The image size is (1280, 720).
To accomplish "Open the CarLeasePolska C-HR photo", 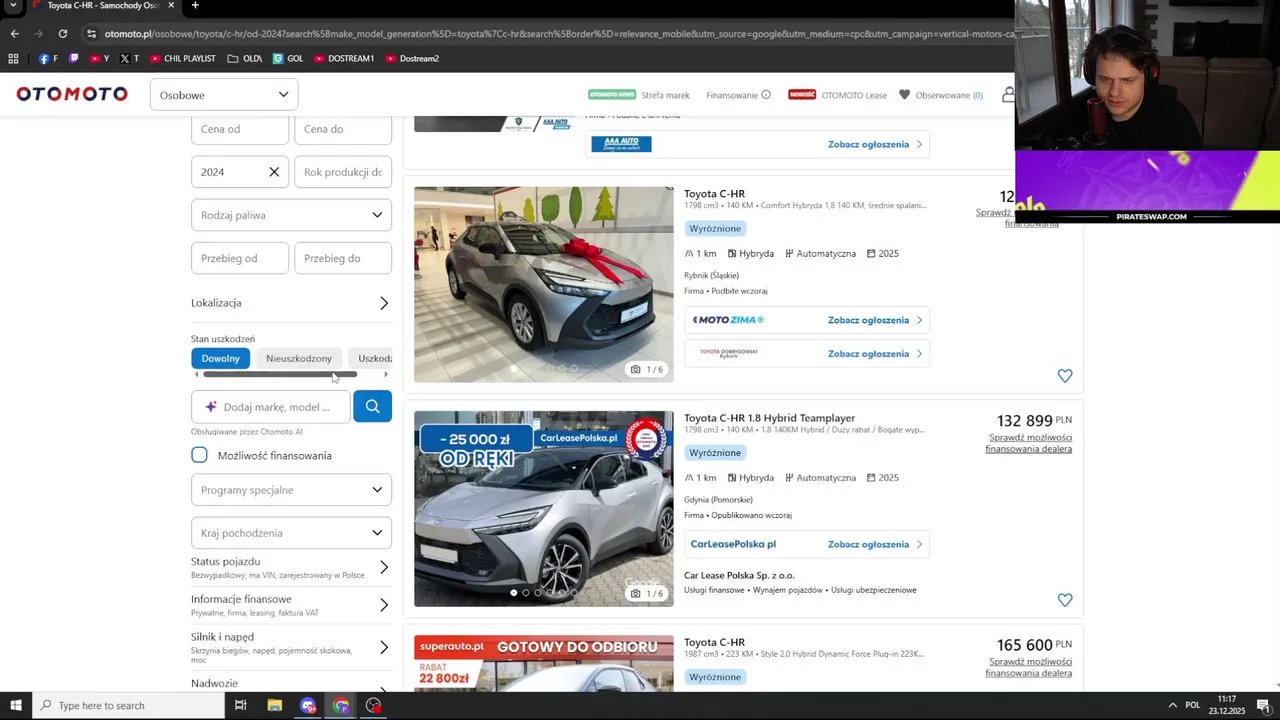I will tap(544, 508).
